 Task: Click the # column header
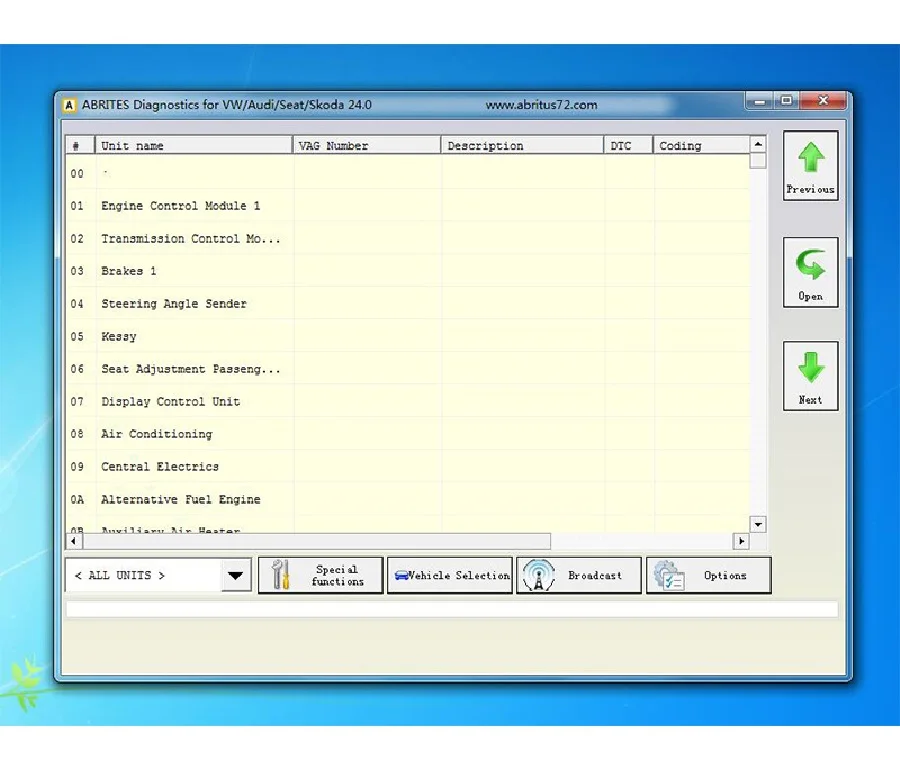80,146
